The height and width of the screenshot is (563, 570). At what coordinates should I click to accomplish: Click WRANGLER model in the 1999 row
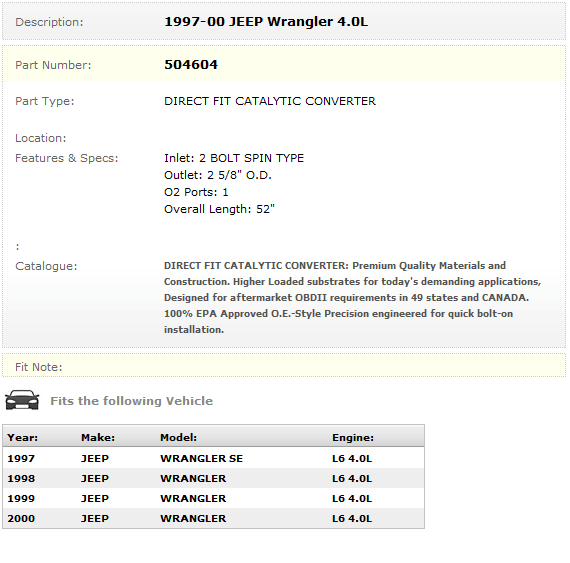(x=193, y=498)
